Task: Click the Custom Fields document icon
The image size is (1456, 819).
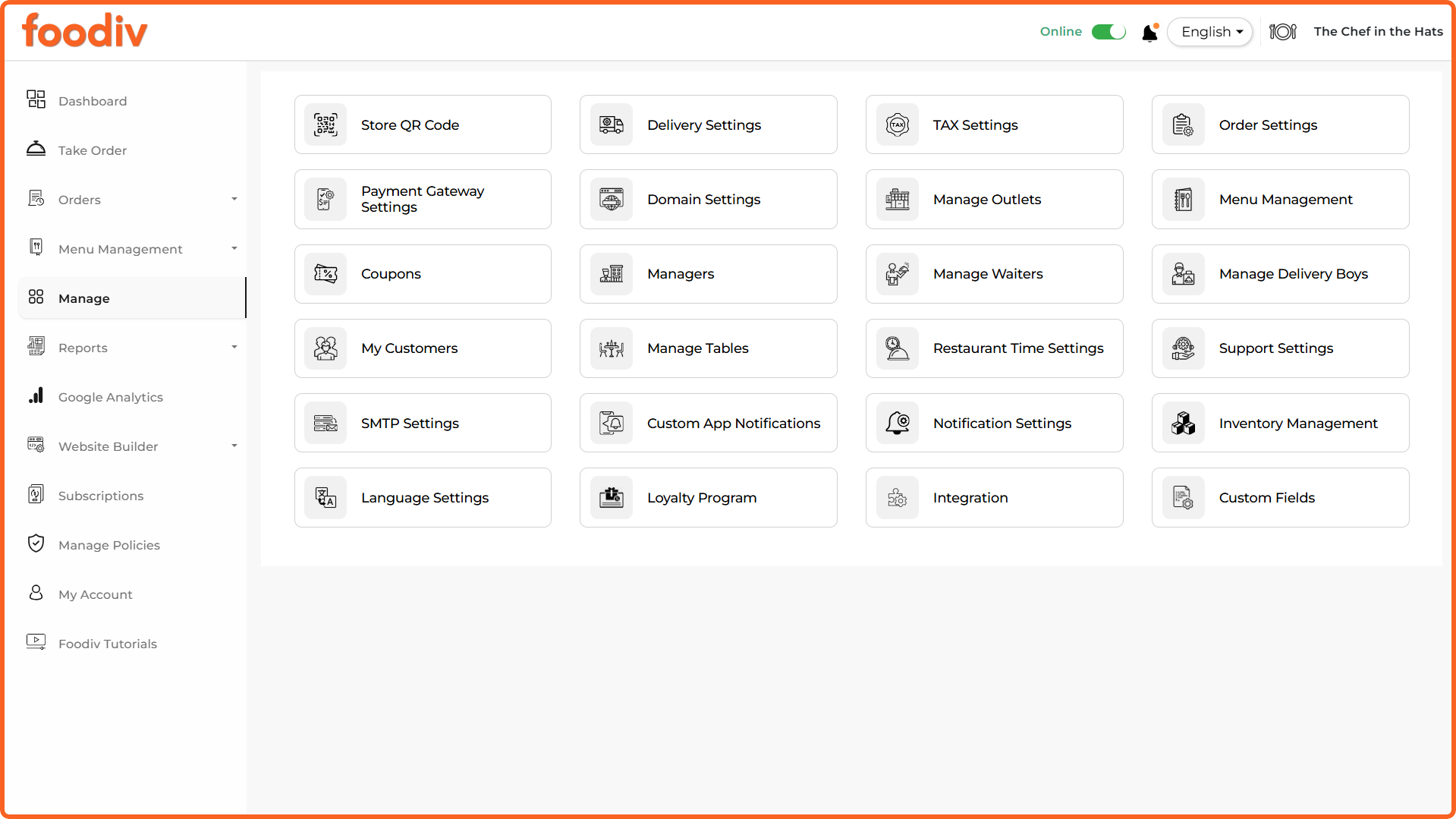Action: click(1184, 497)
